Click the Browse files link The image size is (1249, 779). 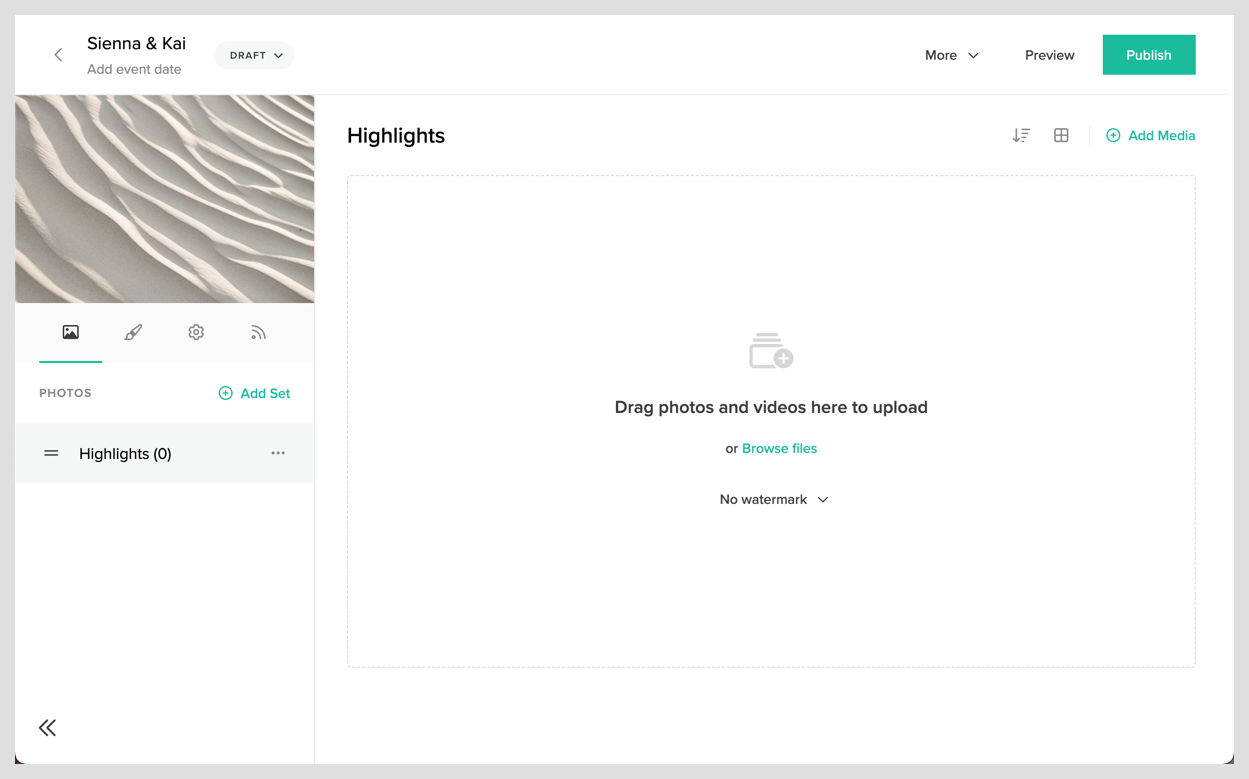pyautogui.click(x=779, y=448)
